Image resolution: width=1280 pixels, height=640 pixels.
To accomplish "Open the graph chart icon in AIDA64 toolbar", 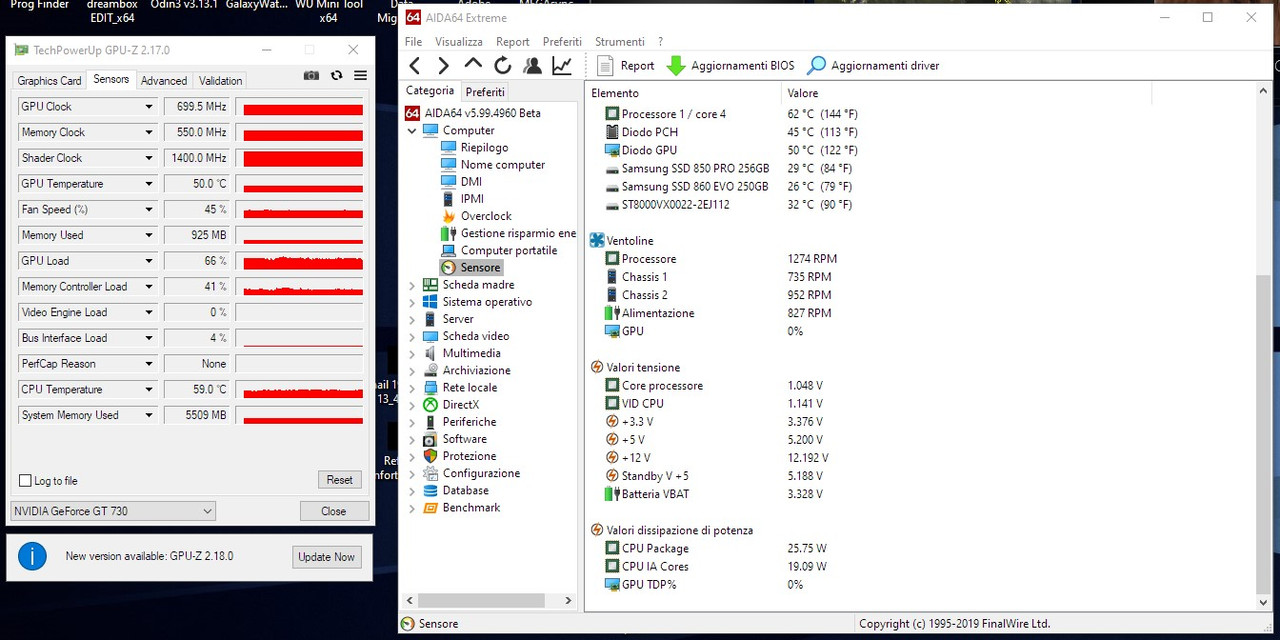I will (562, 66).
